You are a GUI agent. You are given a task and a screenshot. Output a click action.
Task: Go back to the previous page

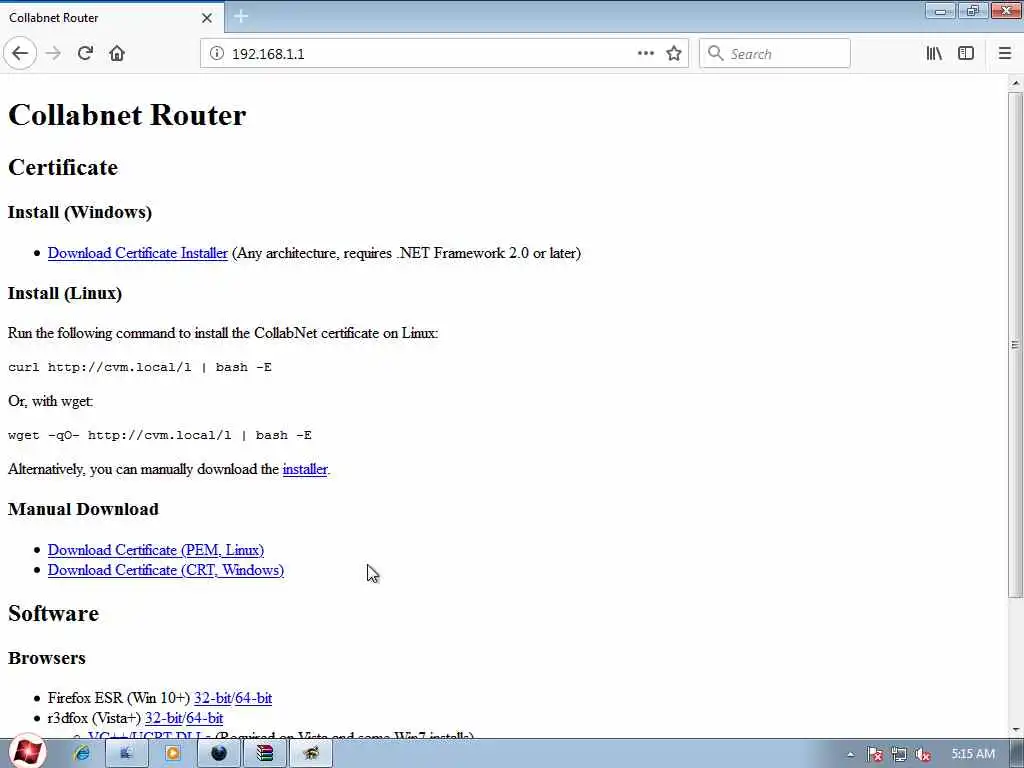coord(20,54)
